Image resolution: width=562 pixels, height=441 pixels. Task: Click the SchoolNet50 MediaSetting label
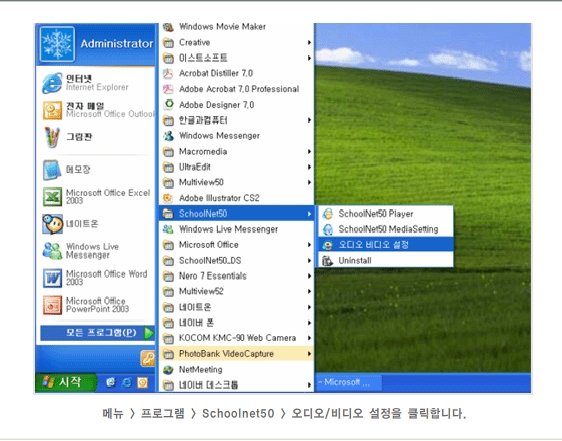[x=388, y=229]
